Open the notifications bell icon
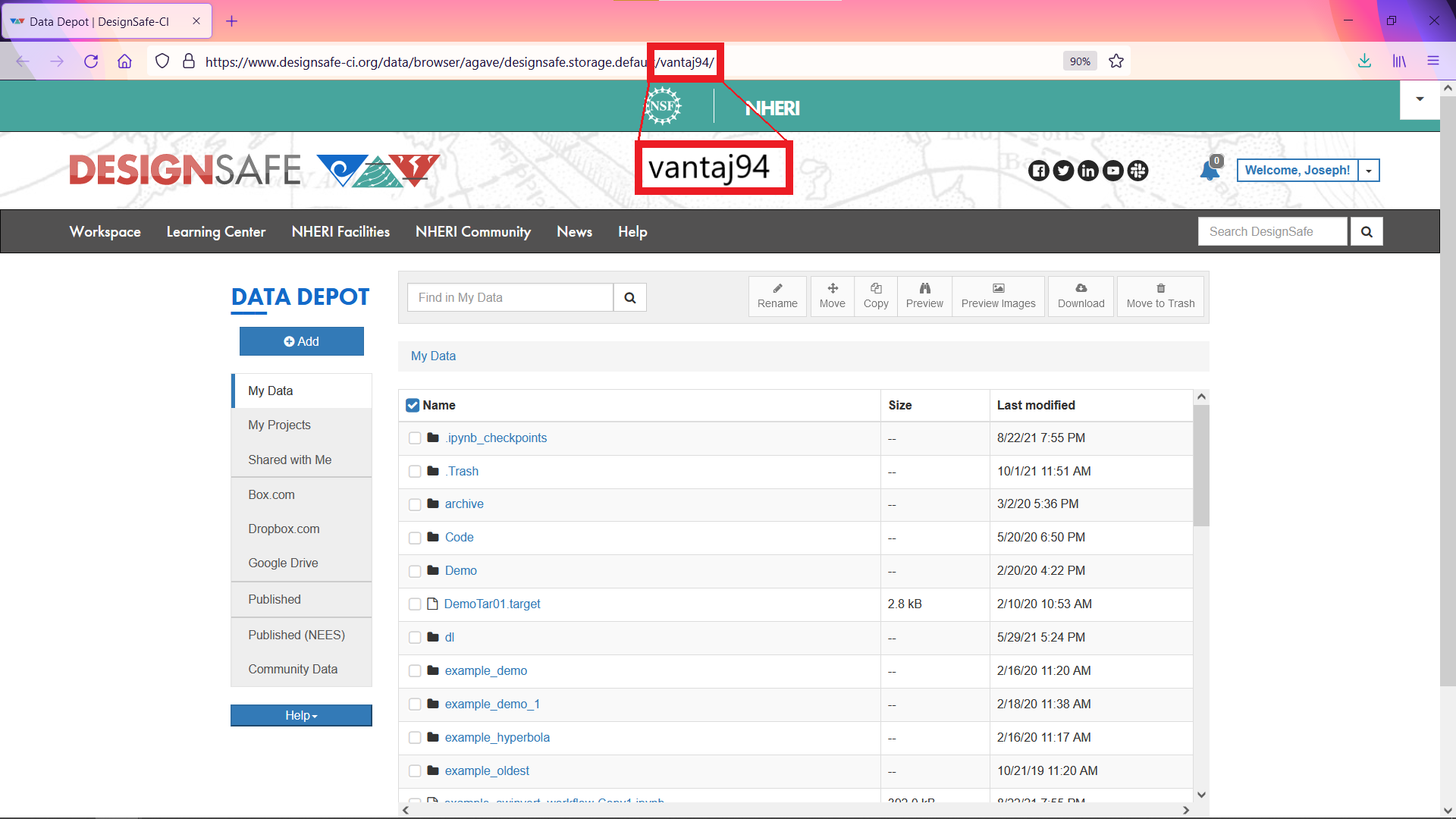Screen dimensions: 1456x819 coord(1210,171)
